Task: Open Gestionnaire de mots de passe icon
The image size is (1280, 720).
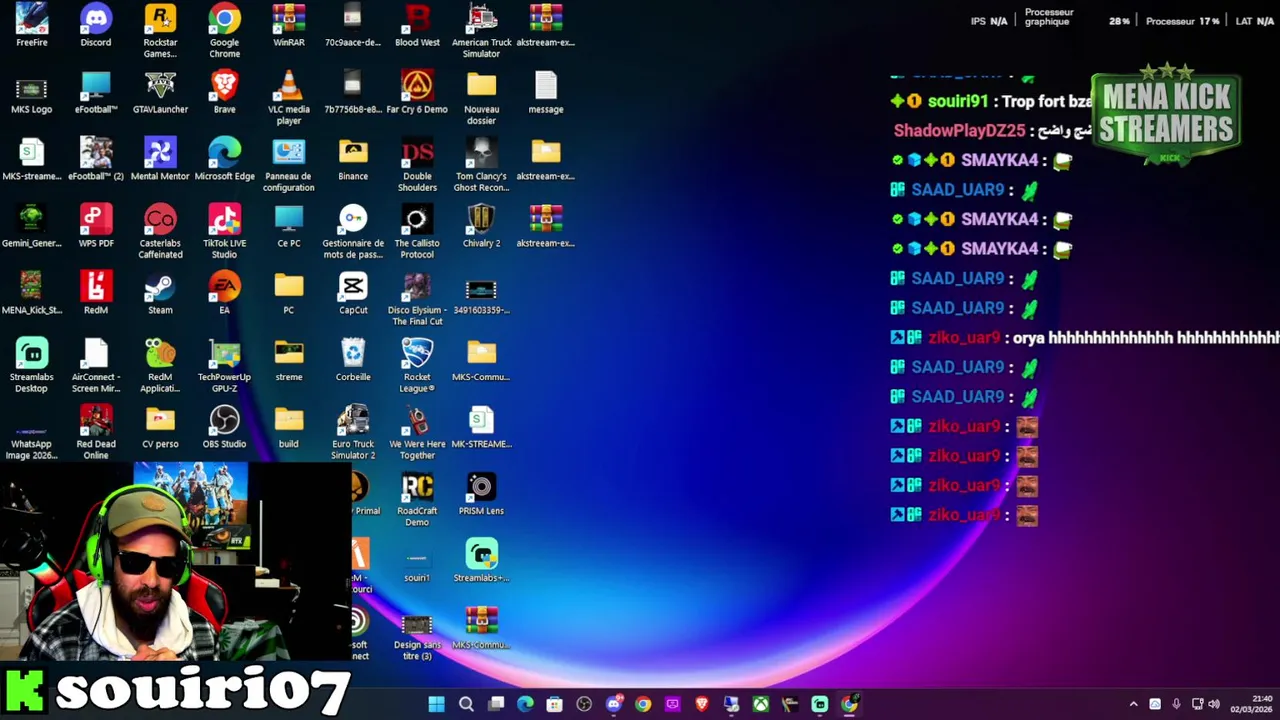Action: tap(353, 232)
